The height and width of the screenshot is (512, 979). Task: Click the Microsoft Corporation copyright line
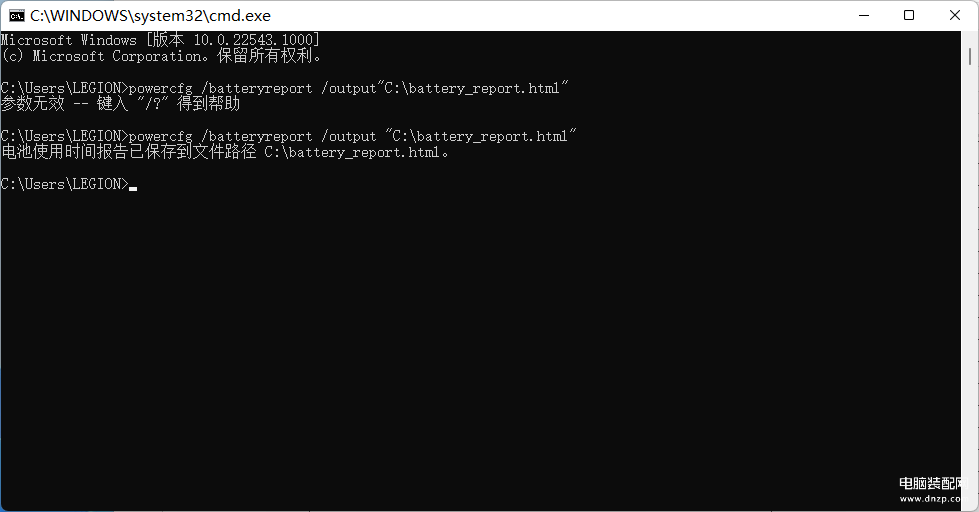162,56
